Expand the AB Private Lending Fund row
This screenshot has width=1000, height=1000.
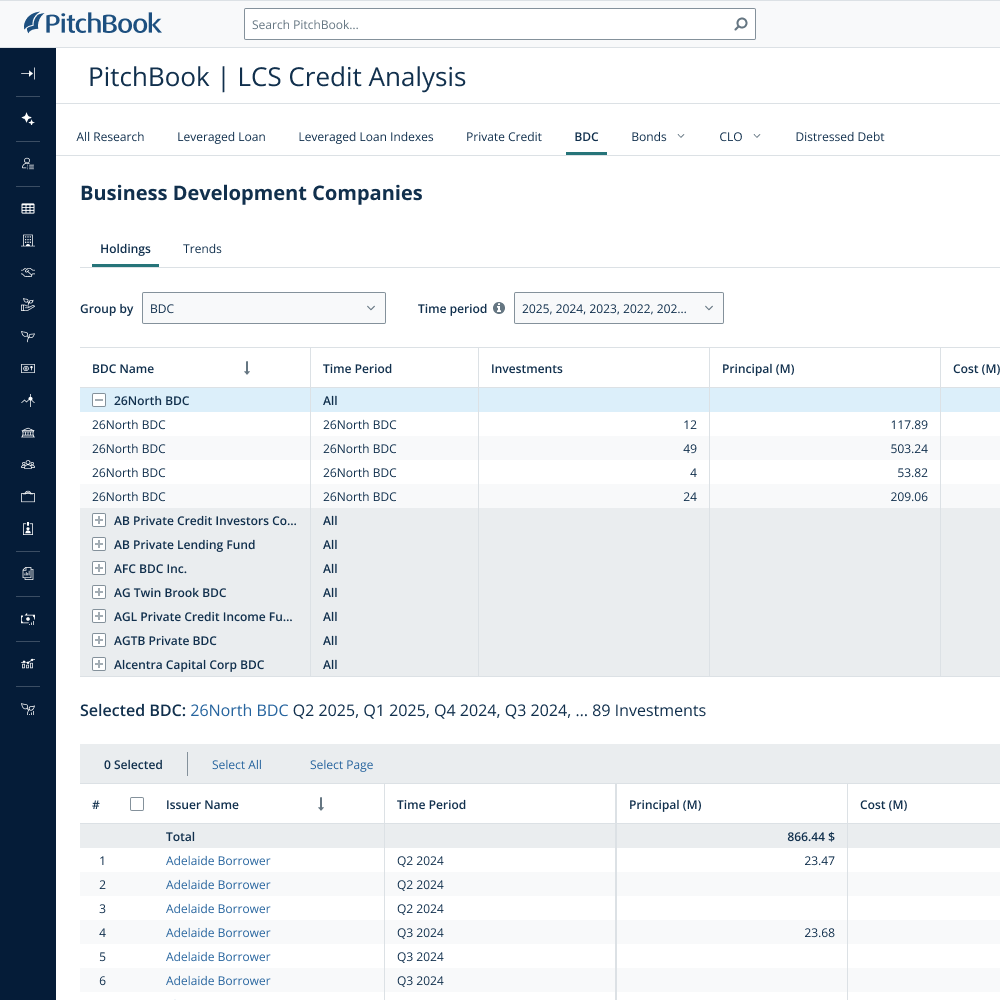point(98,544)
